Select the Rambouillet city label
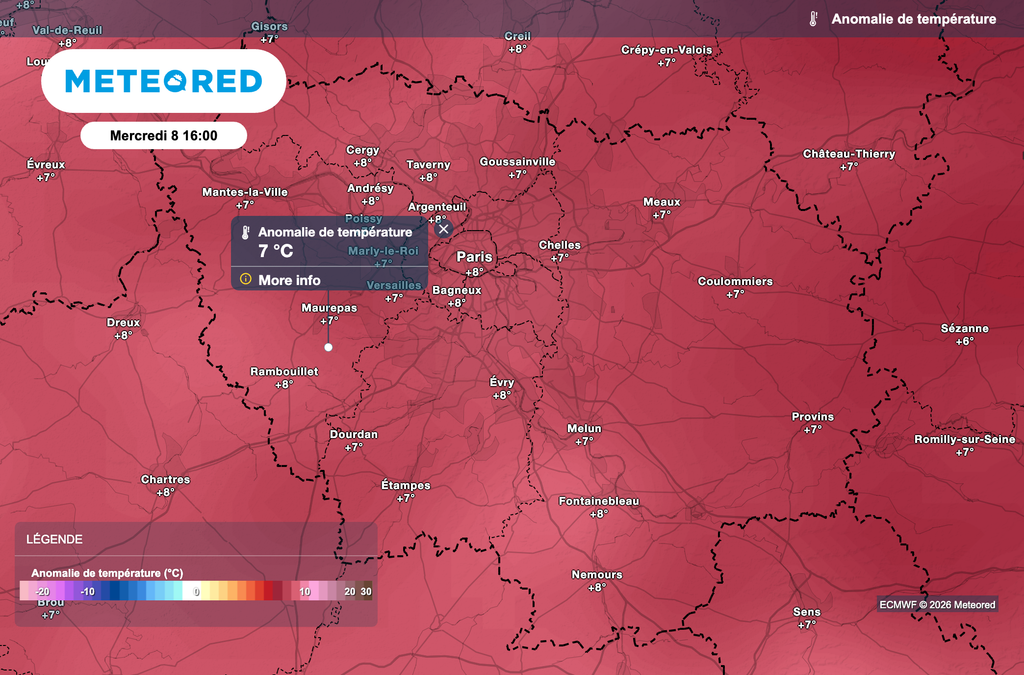Viewport: 1024px width, 675px height. pyautogui.click(x=283, y=370)
